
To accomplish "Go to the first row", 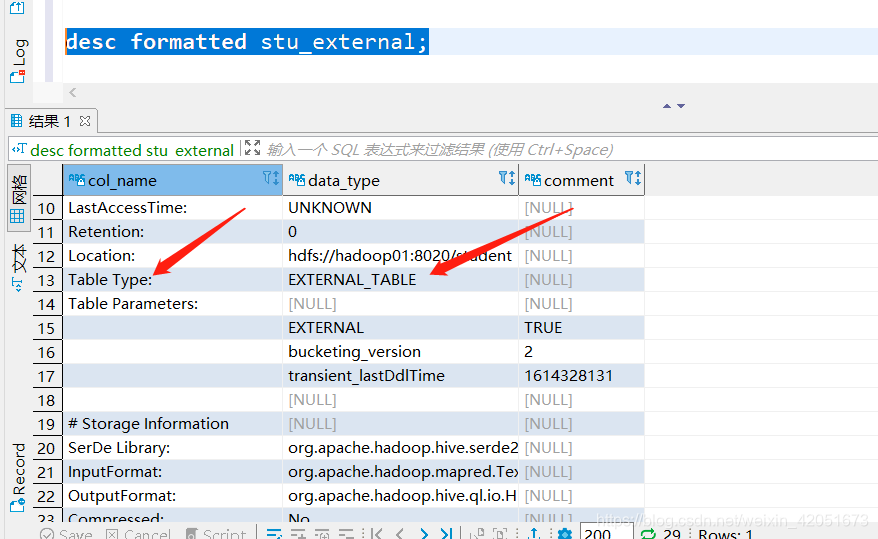I will coord(376,534).
